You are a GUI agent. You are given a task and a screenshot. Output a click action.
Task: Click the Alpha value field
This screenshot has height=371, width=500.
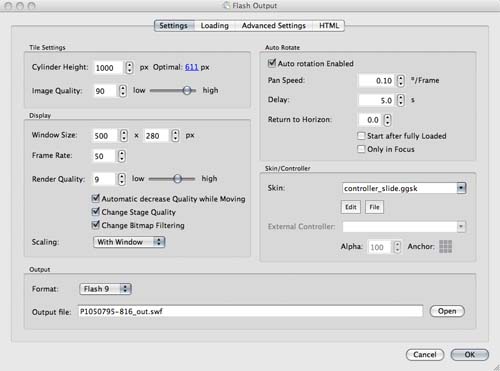(379, 247)
